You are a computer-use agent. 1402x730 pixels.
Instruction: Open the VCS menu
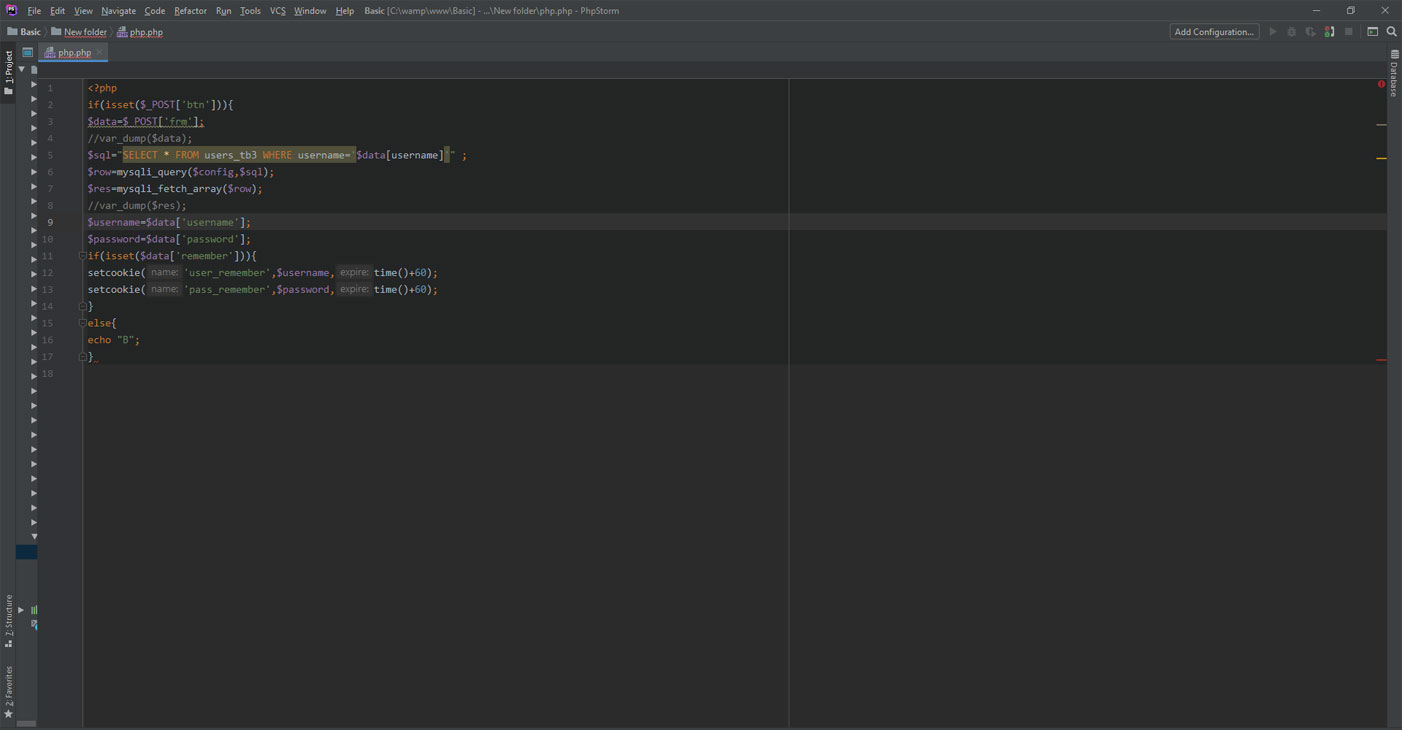[x=277, y=11]
